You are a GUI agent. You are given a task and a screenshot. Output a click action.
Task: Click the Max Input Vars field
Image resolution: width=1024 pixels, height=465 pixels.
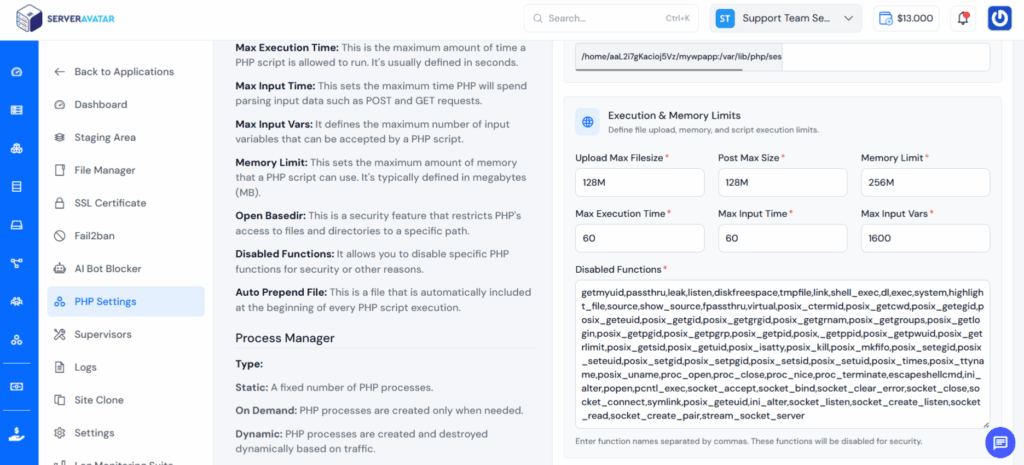click(x=925, y=238)
